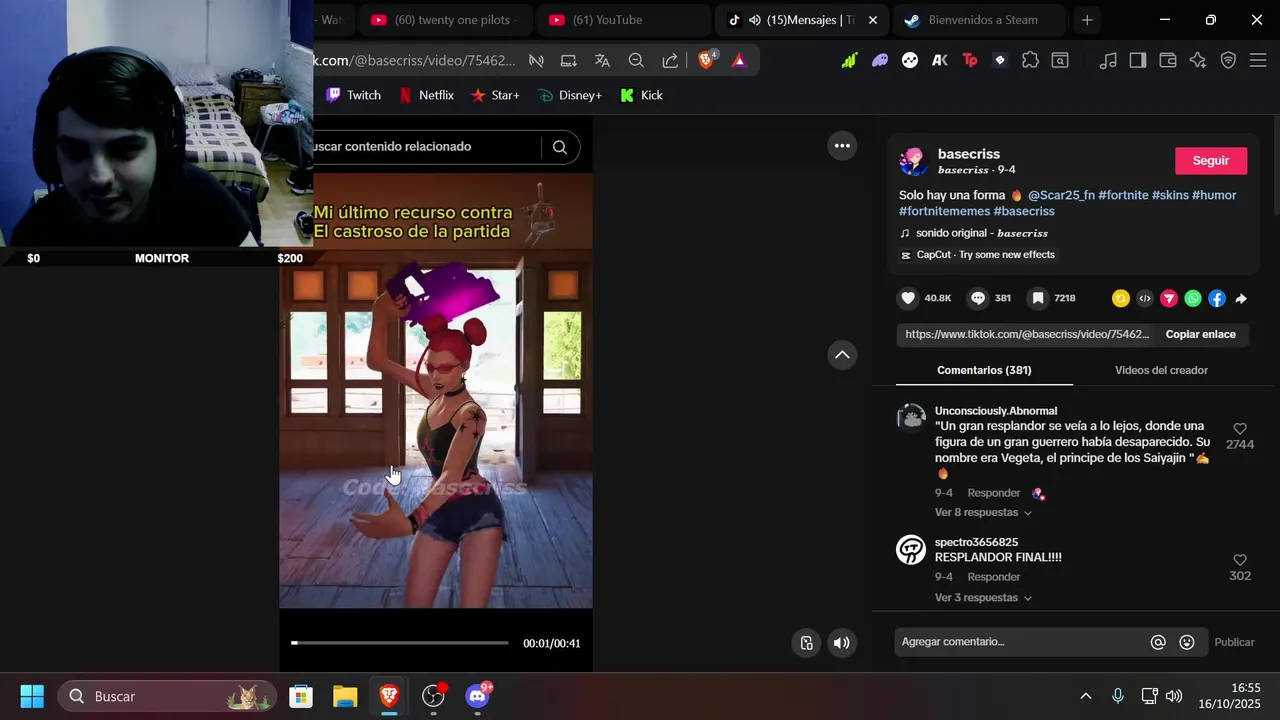1280x720 pixels.
Task: Click the comments panel scrollbar
Action: click(x=1276, y=170)
